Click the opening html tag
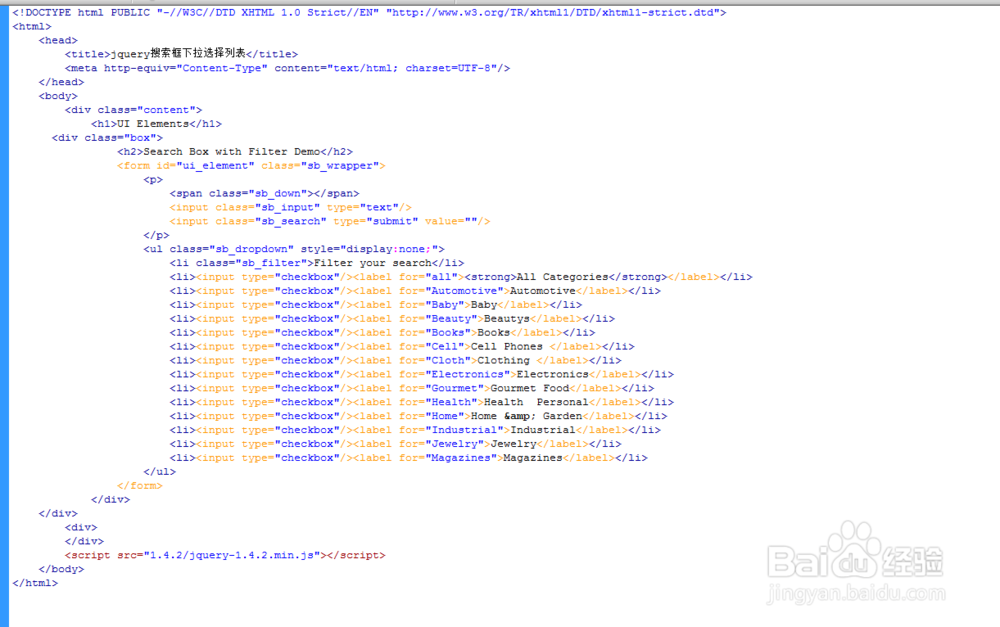 tap(32, 27)
